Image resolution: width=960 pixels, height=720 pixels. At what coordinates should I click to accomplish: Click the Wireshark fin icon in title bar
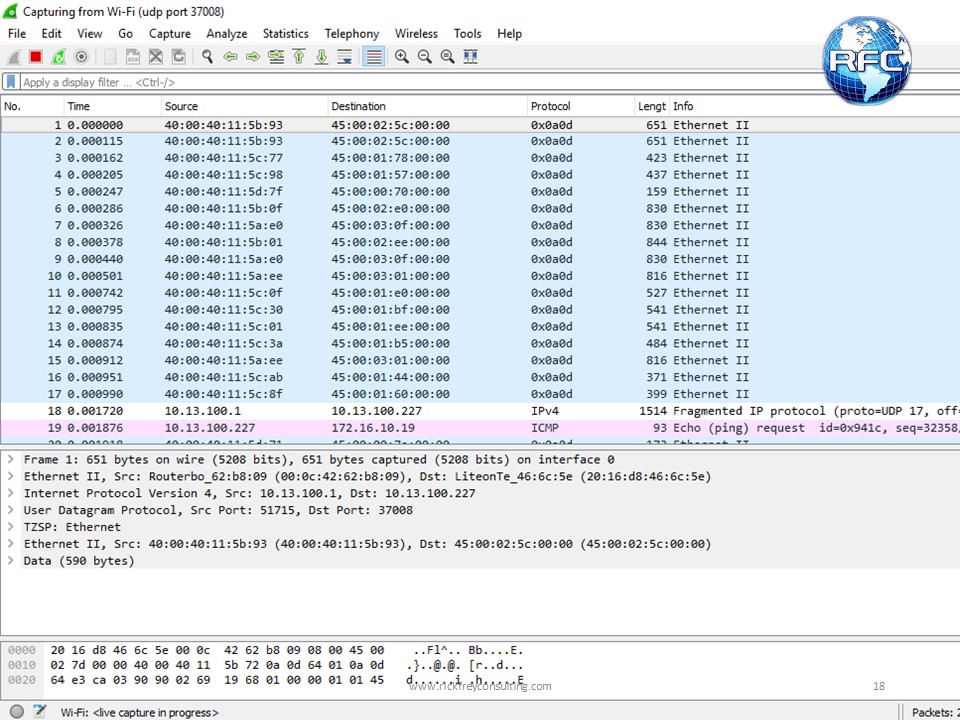(10, 11)
